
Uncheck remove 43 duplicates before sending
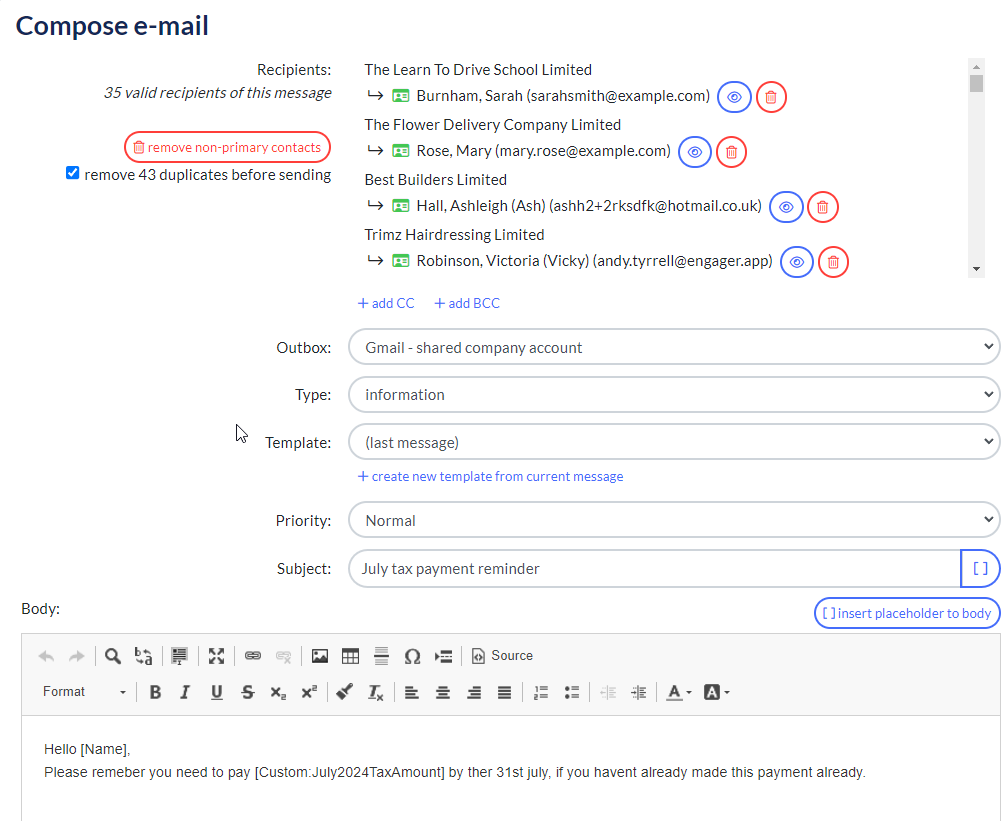[x=72, y=173]
